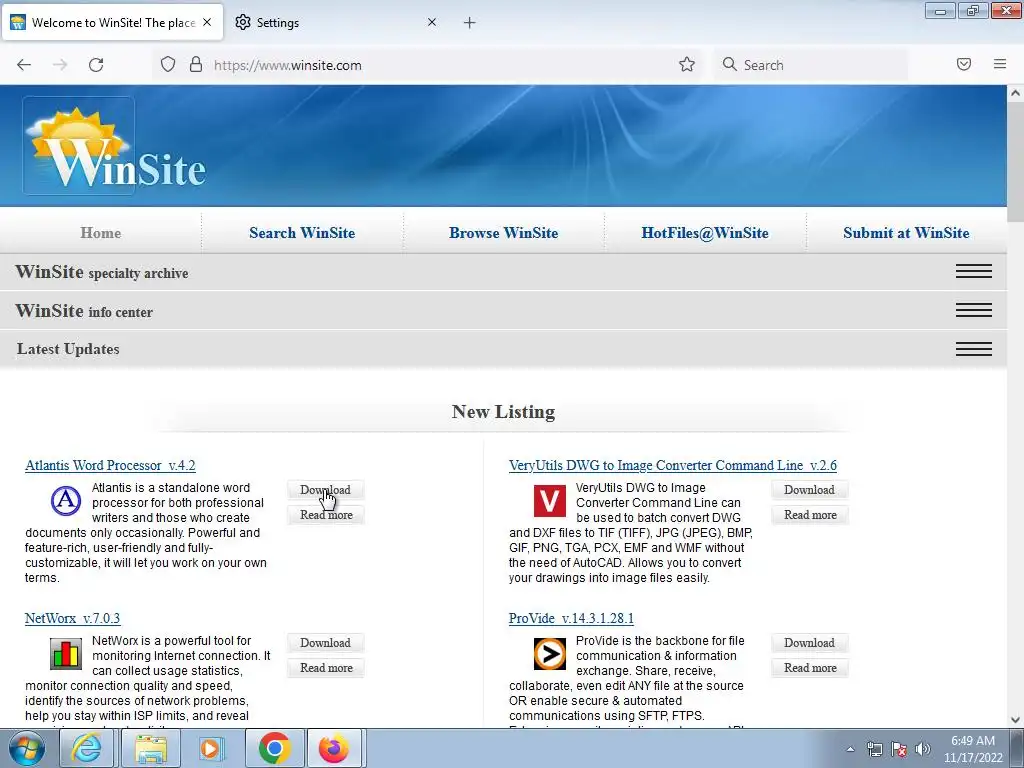Open the Atlantis Word Processor v.4.2 link

click(110, 465)
